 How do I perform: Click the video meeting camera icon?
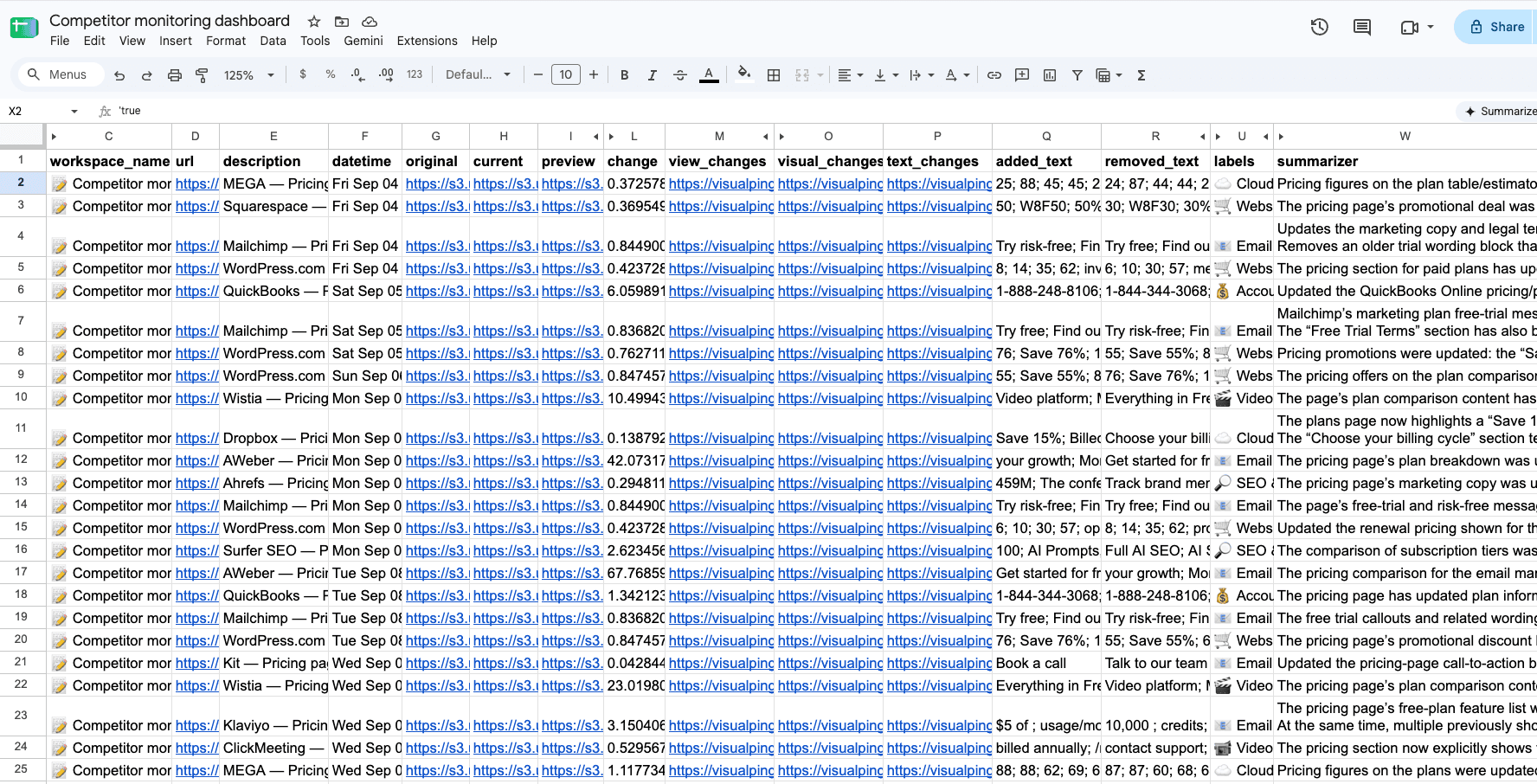coord(1409,27)
